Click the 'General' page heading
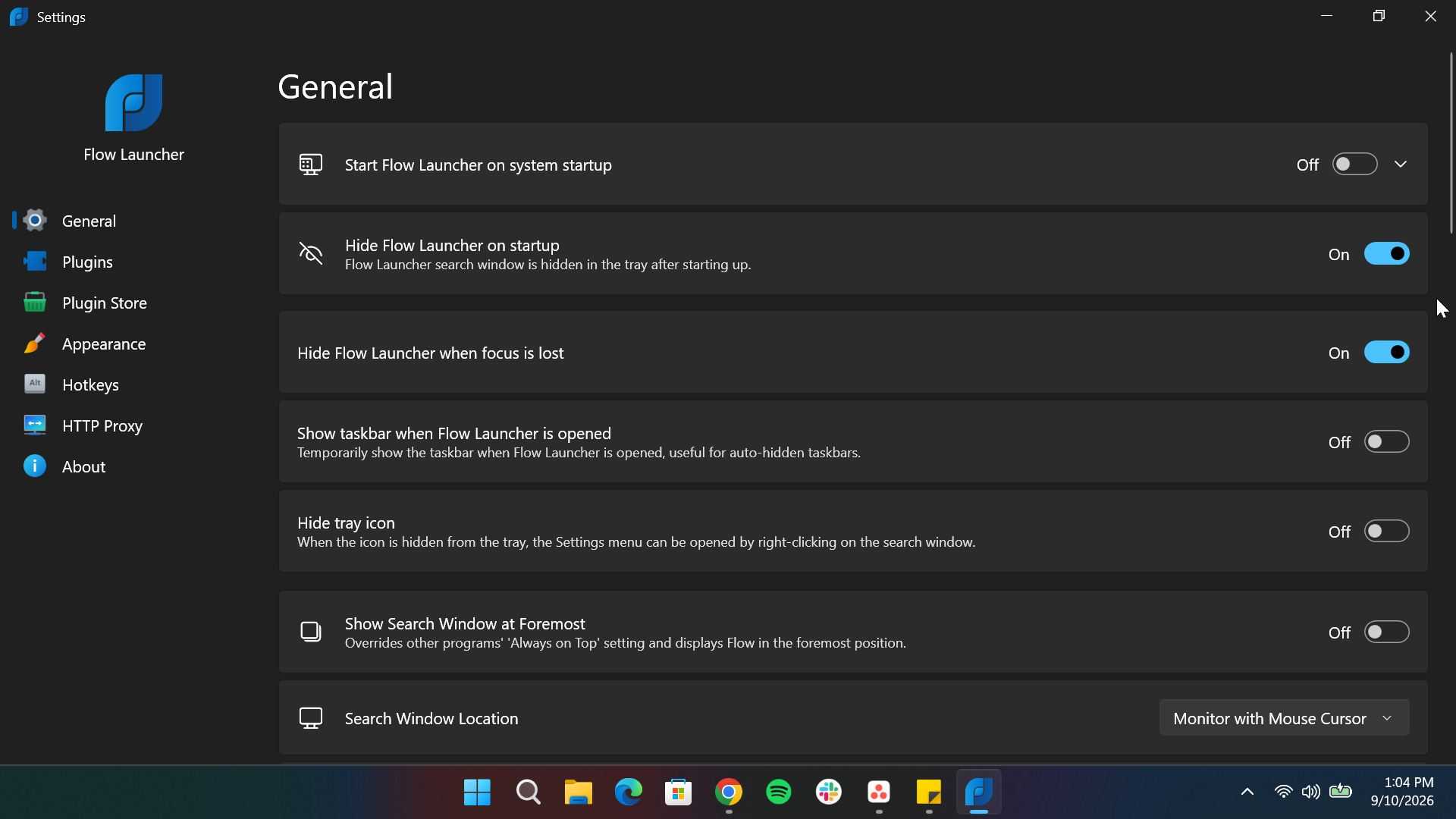 (x=335, y=86)
